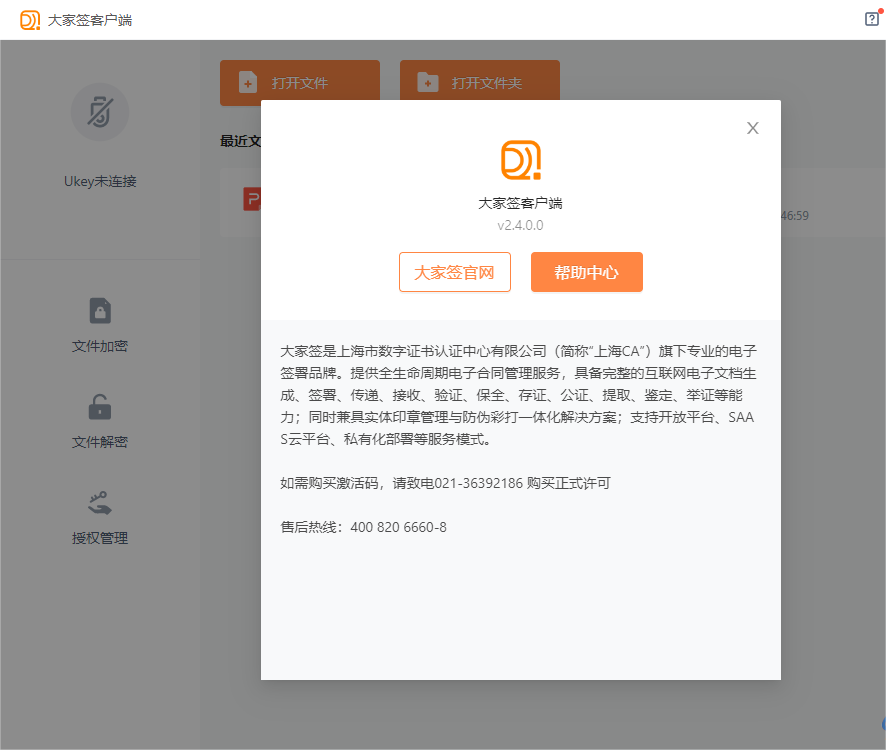
Task: Click the orange 大家签 logo in the dialog
Action: point(520,160)
